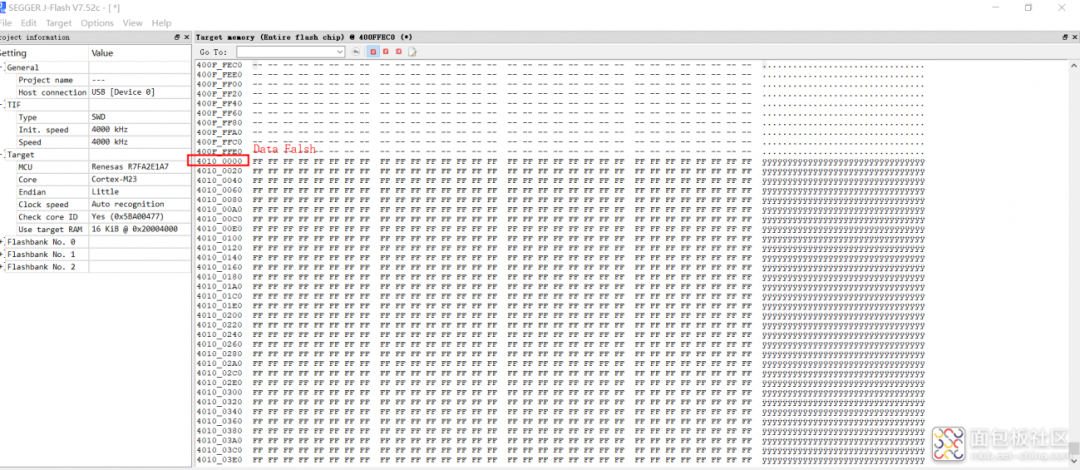Select the highlighted first red byte-width icon
1080x470 pixels.
373,51
